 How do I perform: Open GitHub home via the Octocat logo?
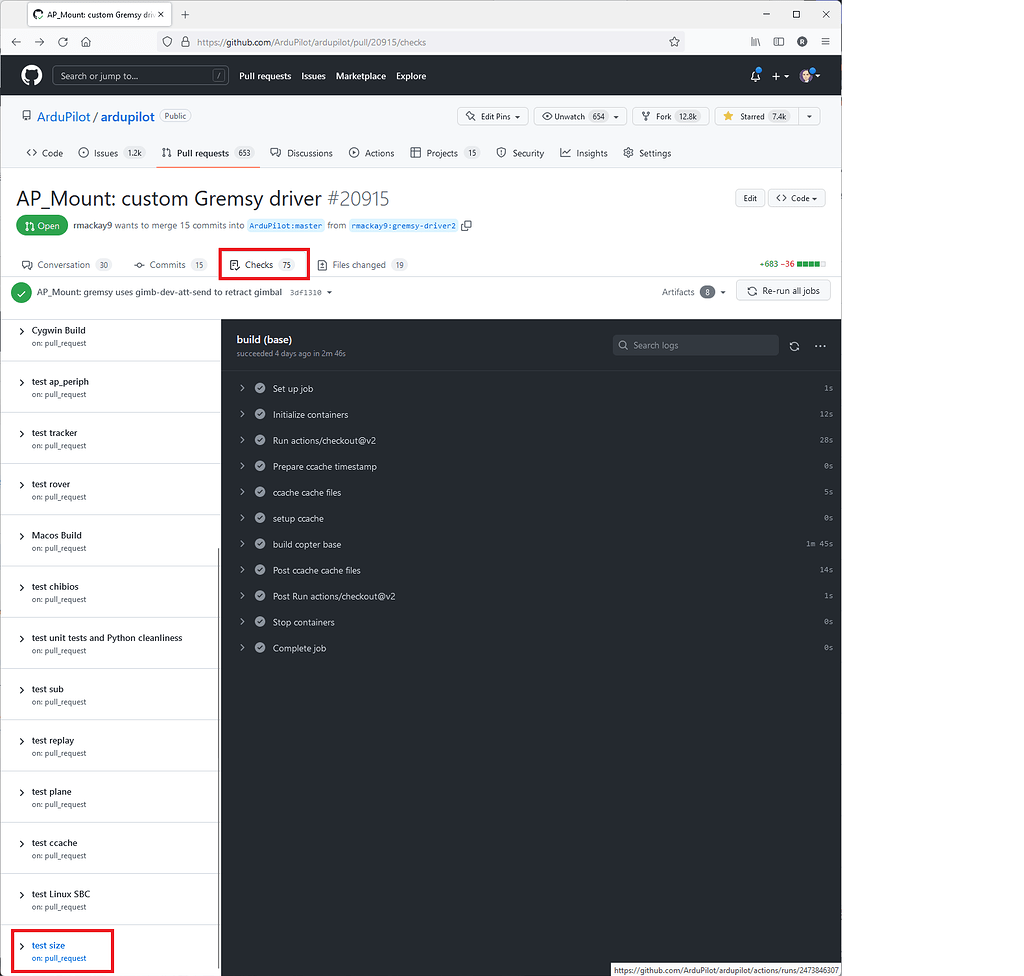click(x=30, y=75)
